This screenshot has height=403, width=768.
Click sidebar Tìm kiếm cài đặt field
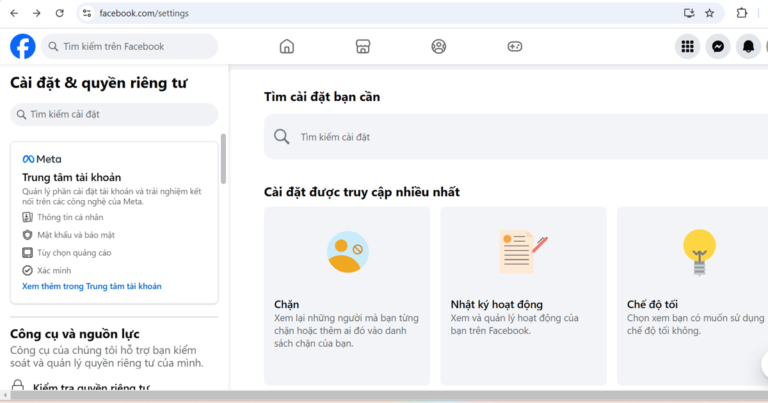pos(114,114)
